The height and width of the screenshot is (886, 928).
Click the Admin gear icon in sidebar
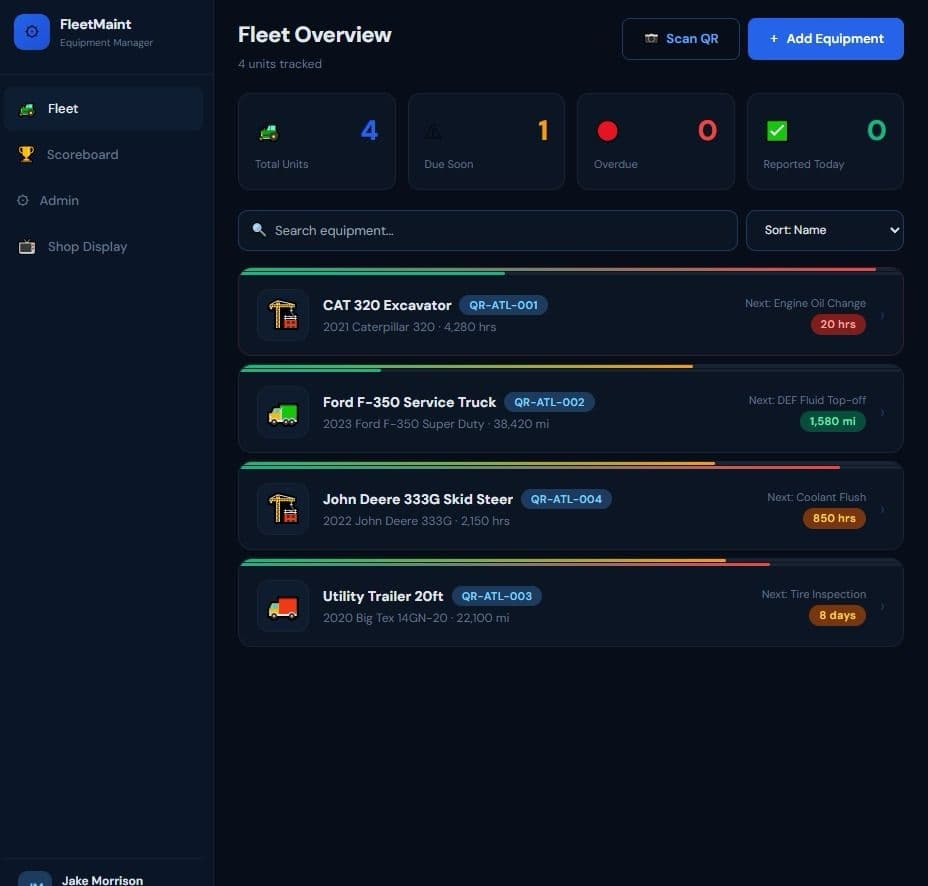pyautogui.click(x=26, y=201)
